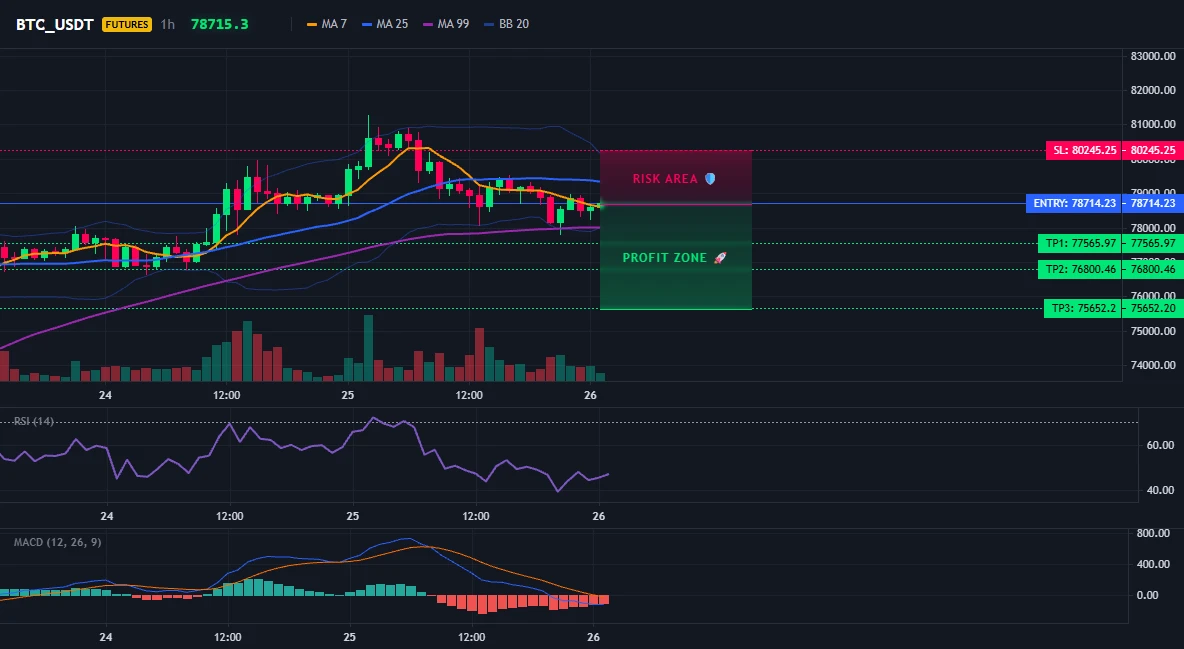Click the TP3: 75652.2 target label
The width and height of the screenshot is (1184, 649).
pos(1083,308)
